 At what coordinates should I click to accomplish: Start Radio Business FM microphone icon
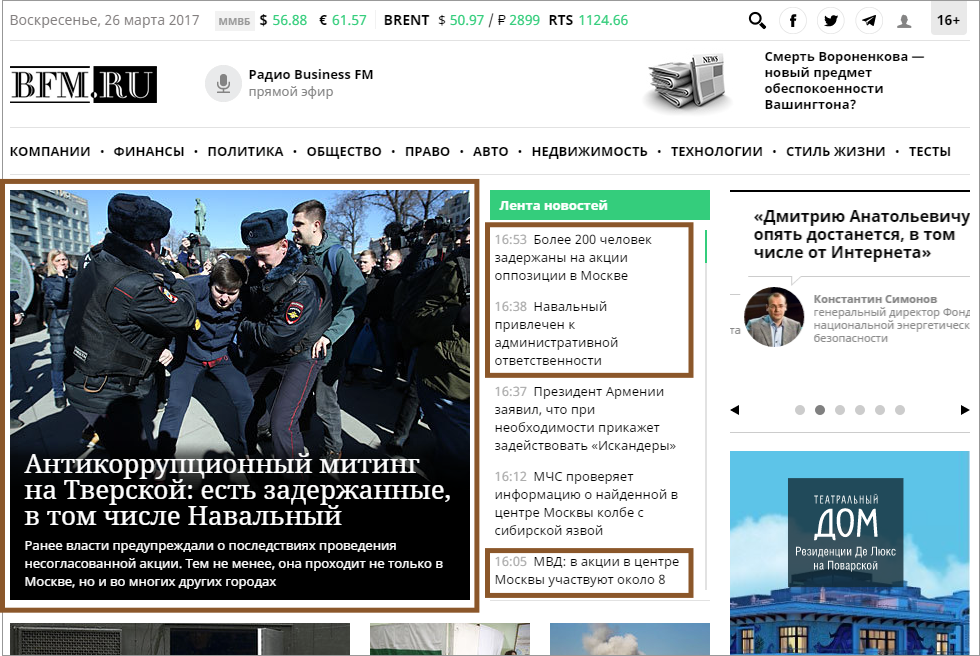pyautogui.click(x=223, y=83)
